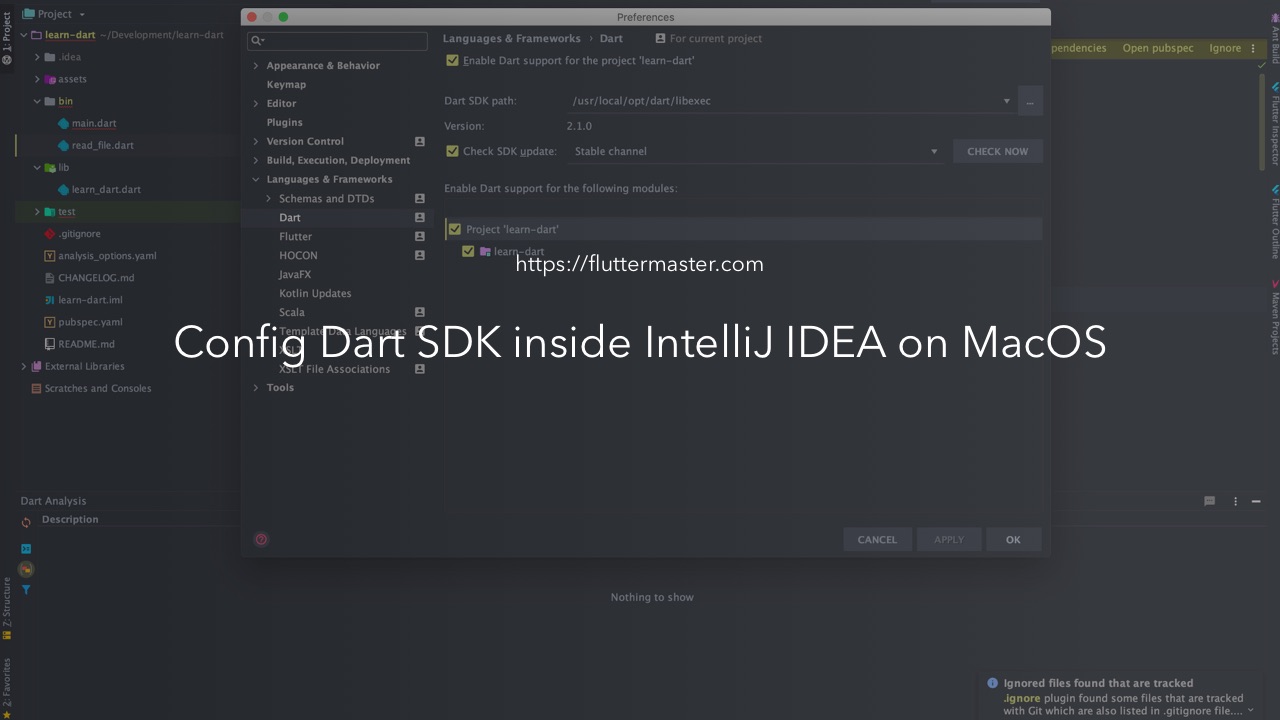
Task: Open the editor banner three-dot menu
Action: point(1253,48)
